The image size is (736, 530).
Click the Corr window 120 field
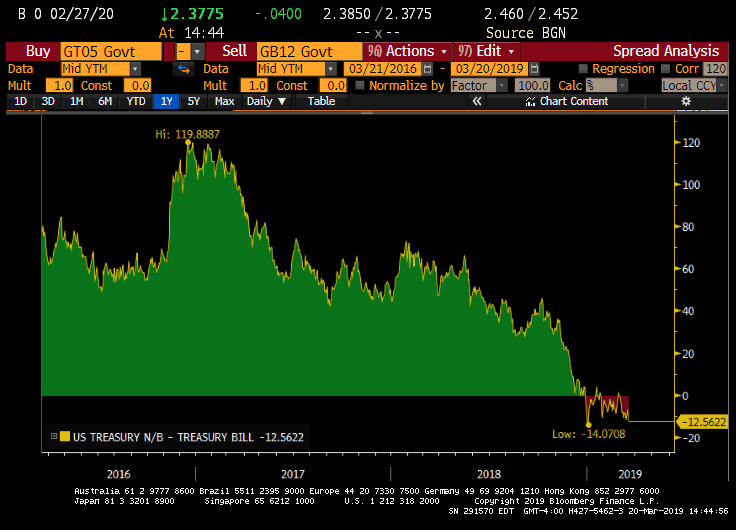point(715,69)
